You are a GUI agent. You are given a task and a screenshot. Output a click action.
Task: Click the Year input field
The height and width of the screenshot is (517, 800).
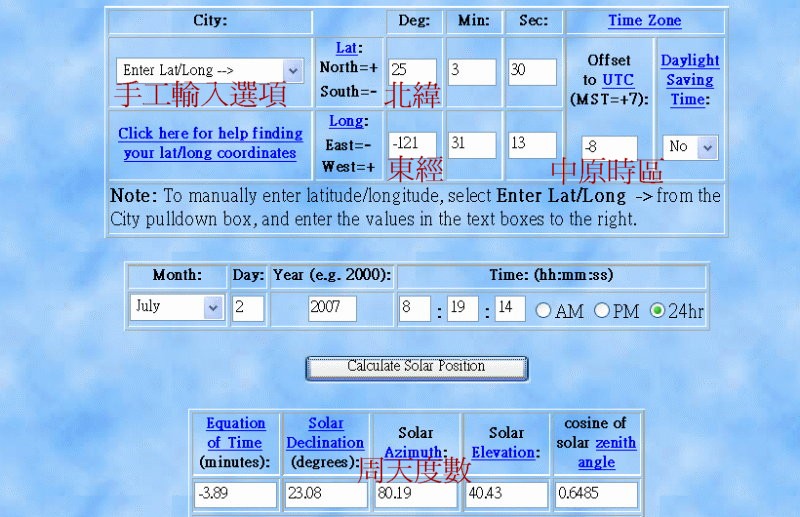332,308
